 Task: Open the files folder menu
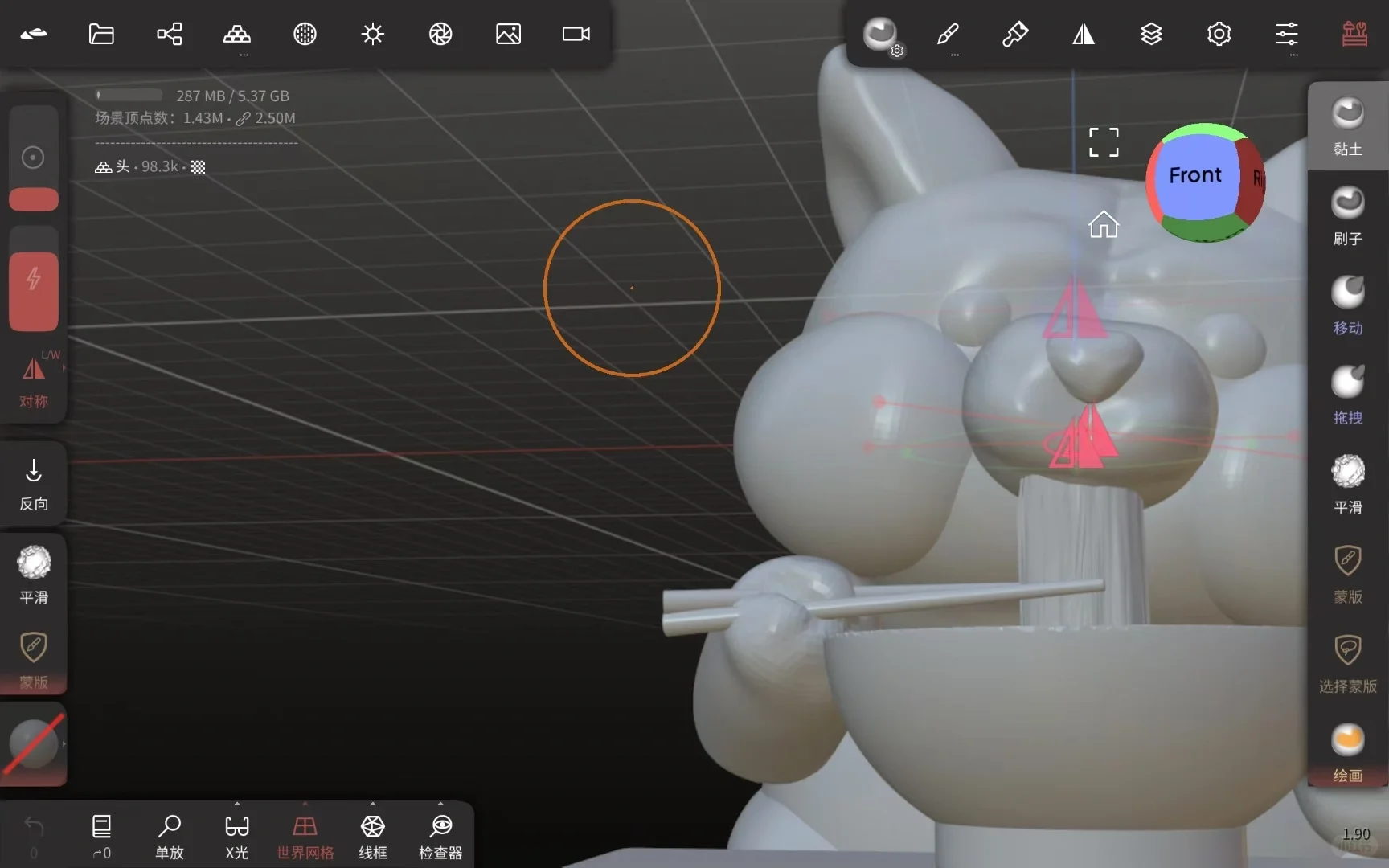pyautogui.click(x=101, y=34)
